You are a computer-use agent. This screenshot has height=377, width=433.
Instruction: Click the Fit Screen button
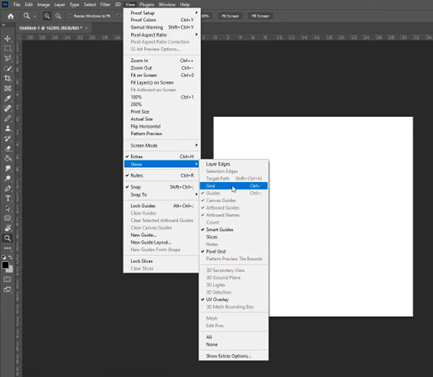tap(230, 16)
